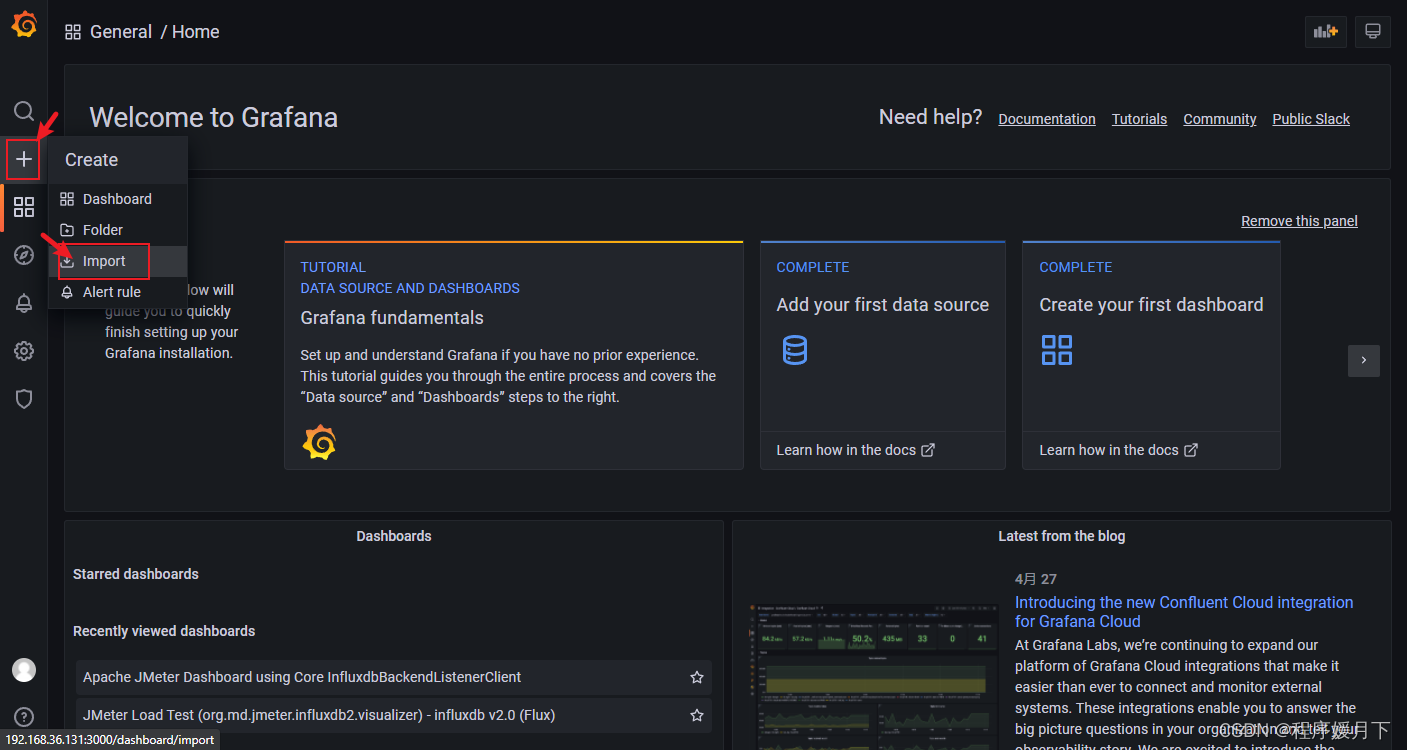Open the search magnifier in sidebar

(x=24, y=111)
